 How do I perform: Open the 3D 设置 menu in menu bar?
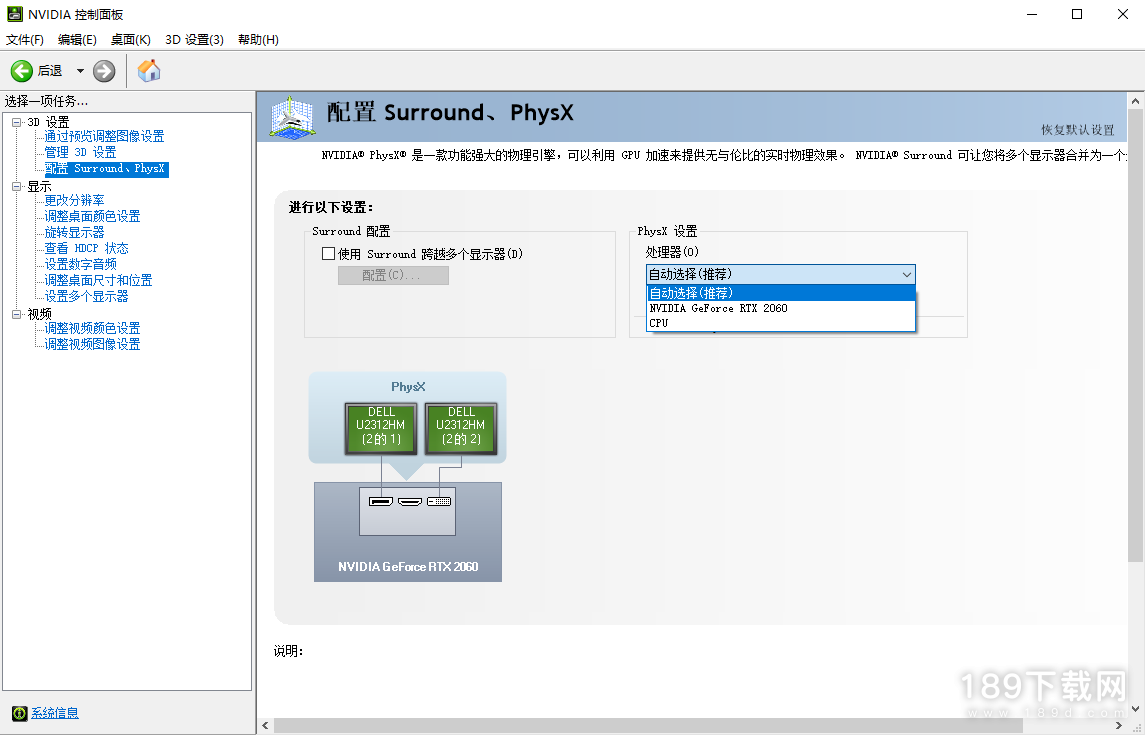(194, 40)
